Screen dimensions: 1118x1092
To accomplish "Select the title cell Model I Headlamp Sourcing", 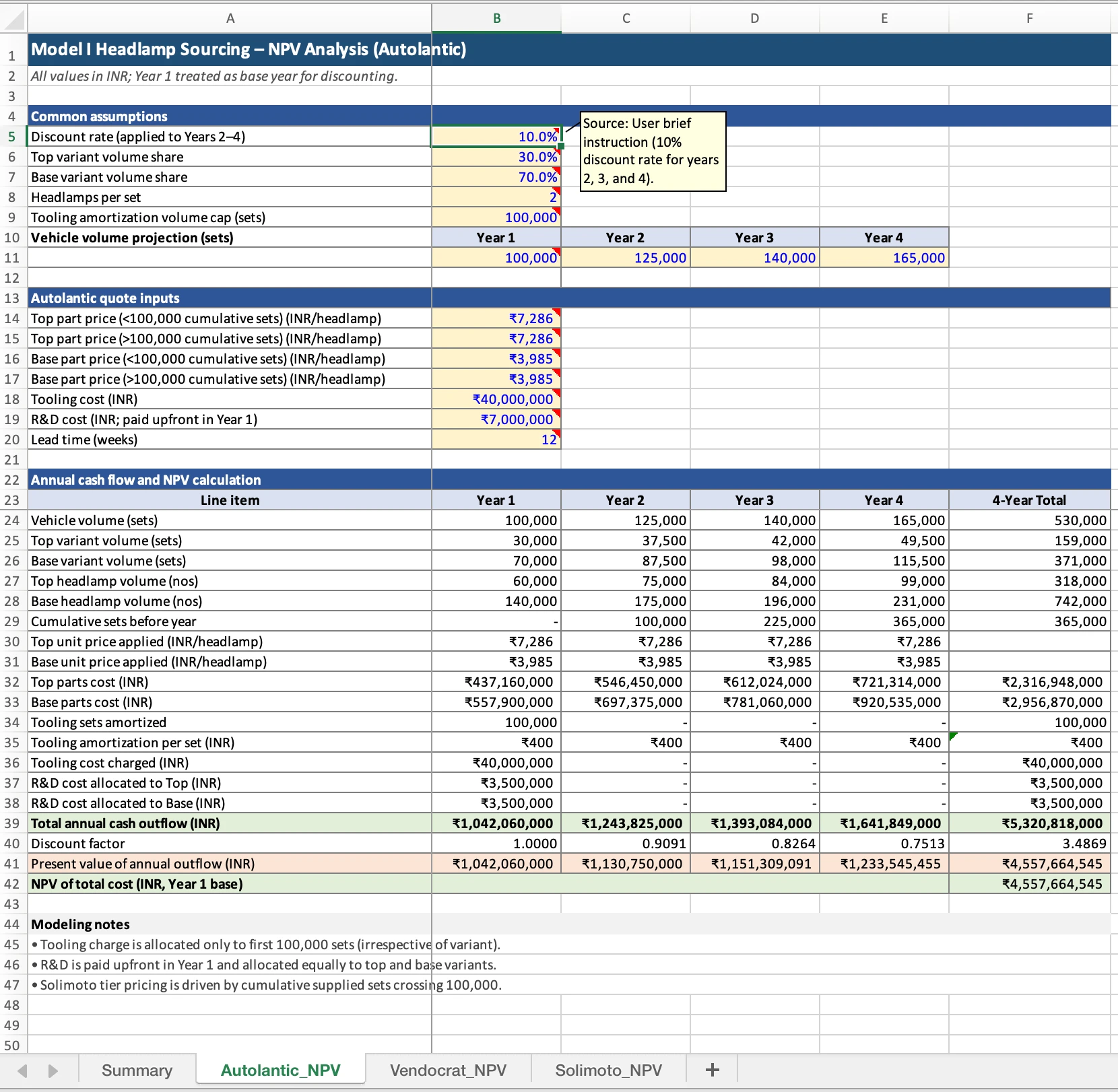I will [230, 50].
